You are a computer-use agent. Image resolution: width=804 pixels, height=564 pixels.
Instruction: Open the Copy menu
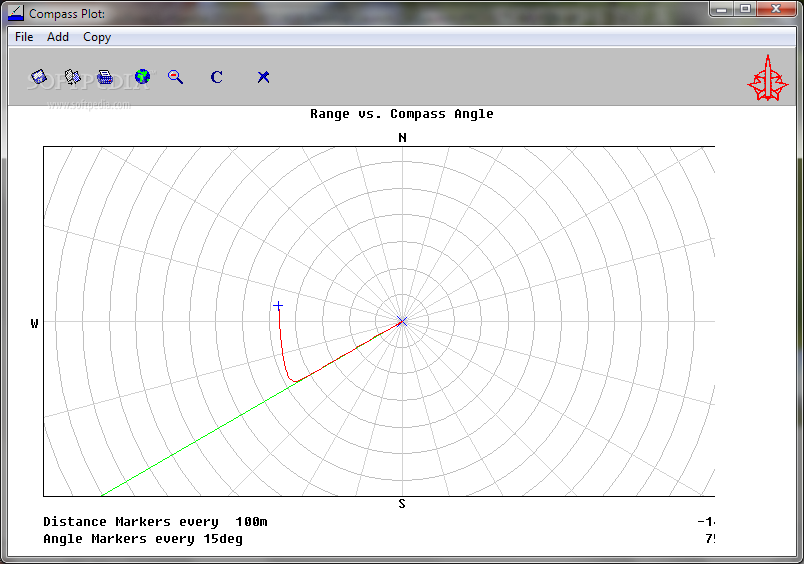[x=97, y=37]
